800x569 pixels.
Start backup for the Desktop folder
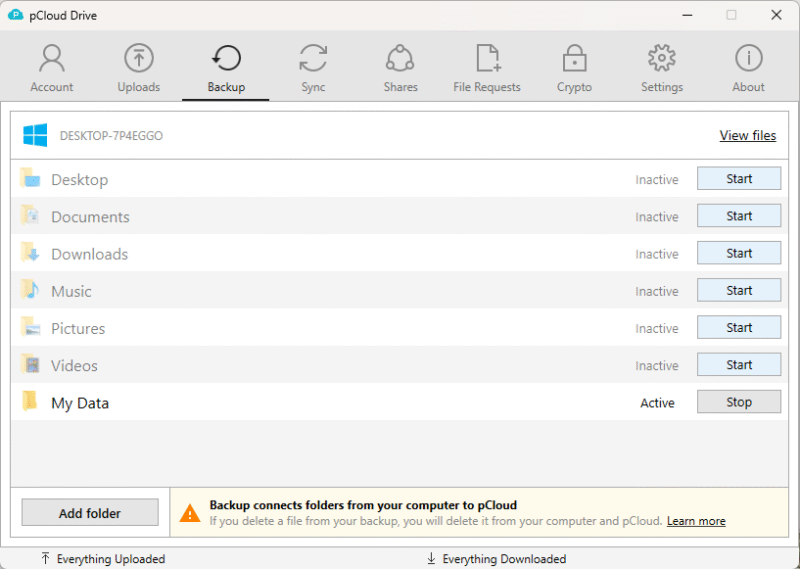739,179
